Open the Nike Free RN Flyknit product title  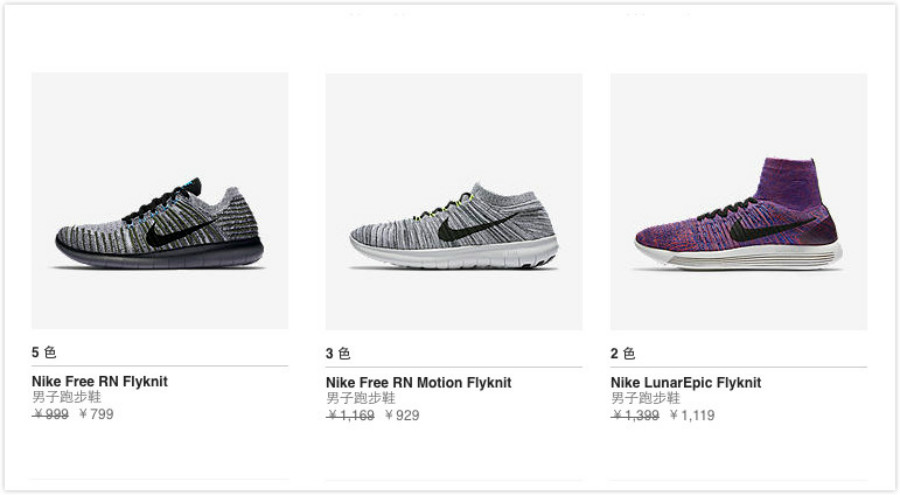coord(99,382)
